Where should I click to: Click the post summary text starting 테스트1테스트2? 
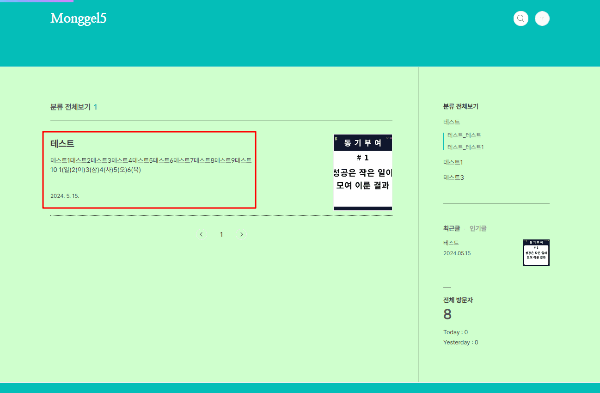click(151, 165)
